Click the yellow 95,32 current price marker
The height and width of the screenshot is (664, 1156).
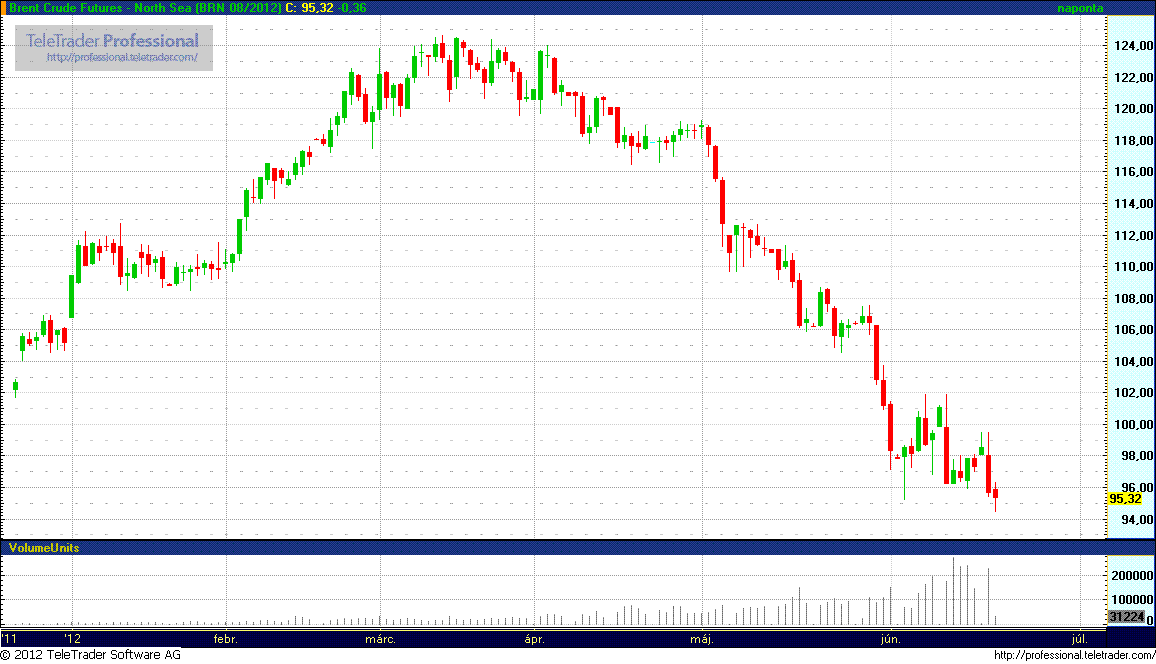click(x=1125, y=499)
